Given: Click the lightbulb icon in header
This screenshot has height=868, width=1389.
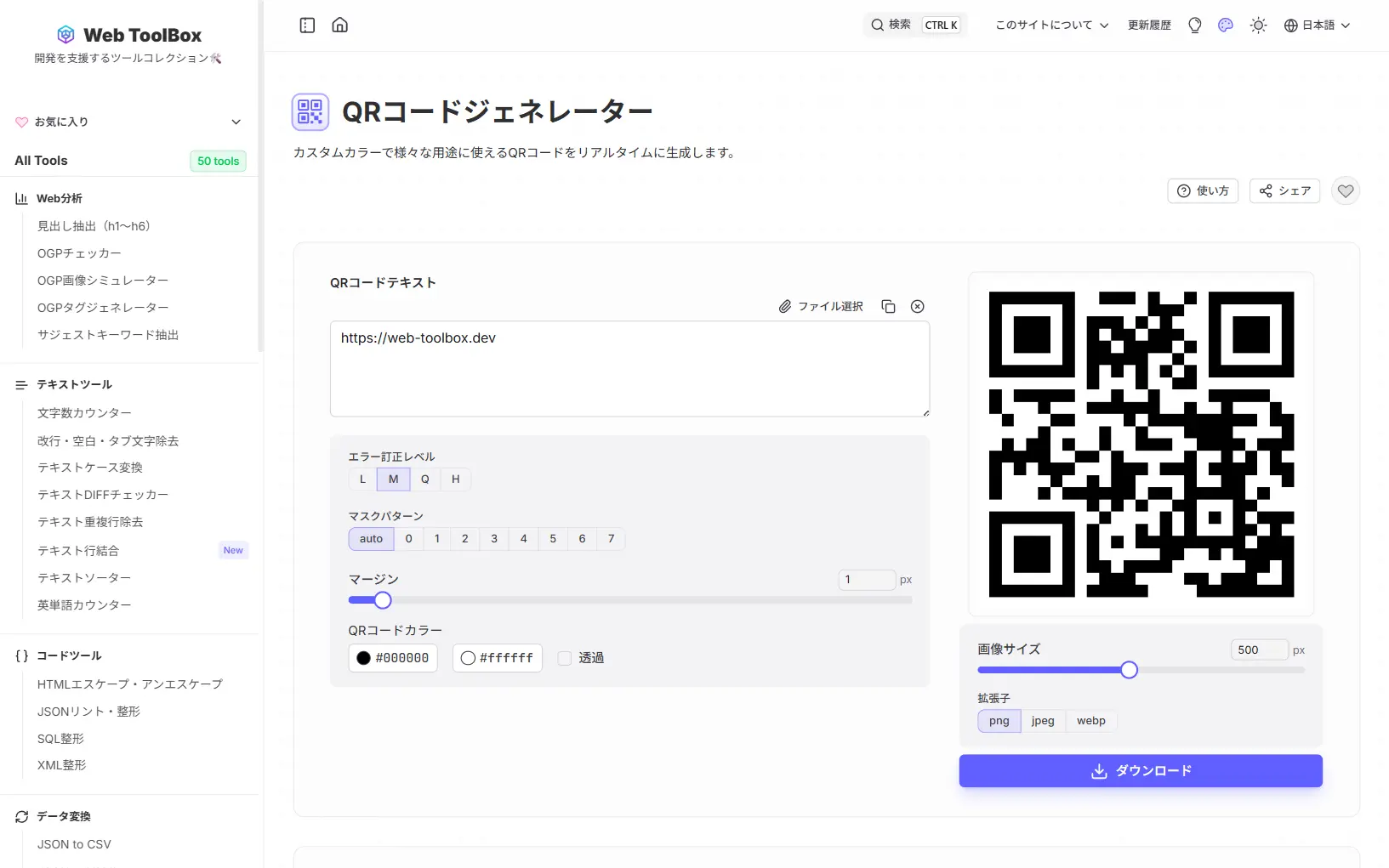Looking at the screenshot, I should click(1195, 26).
